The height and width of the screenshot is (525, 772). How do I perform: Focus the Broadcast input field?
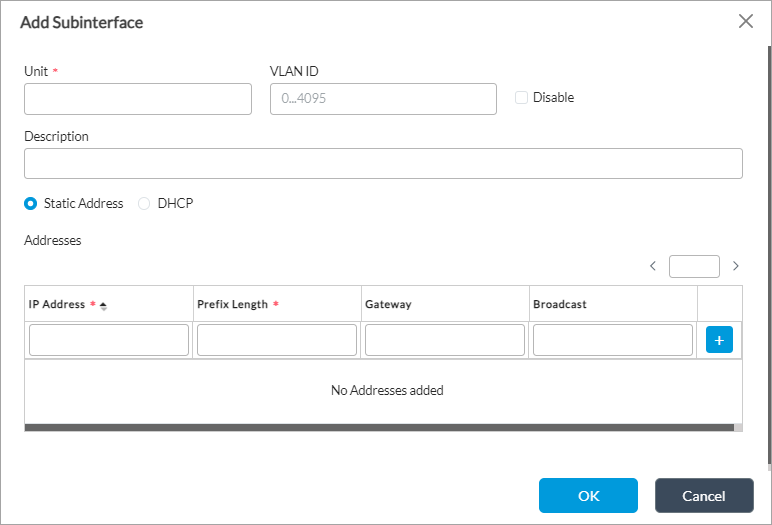coord(613,340)
